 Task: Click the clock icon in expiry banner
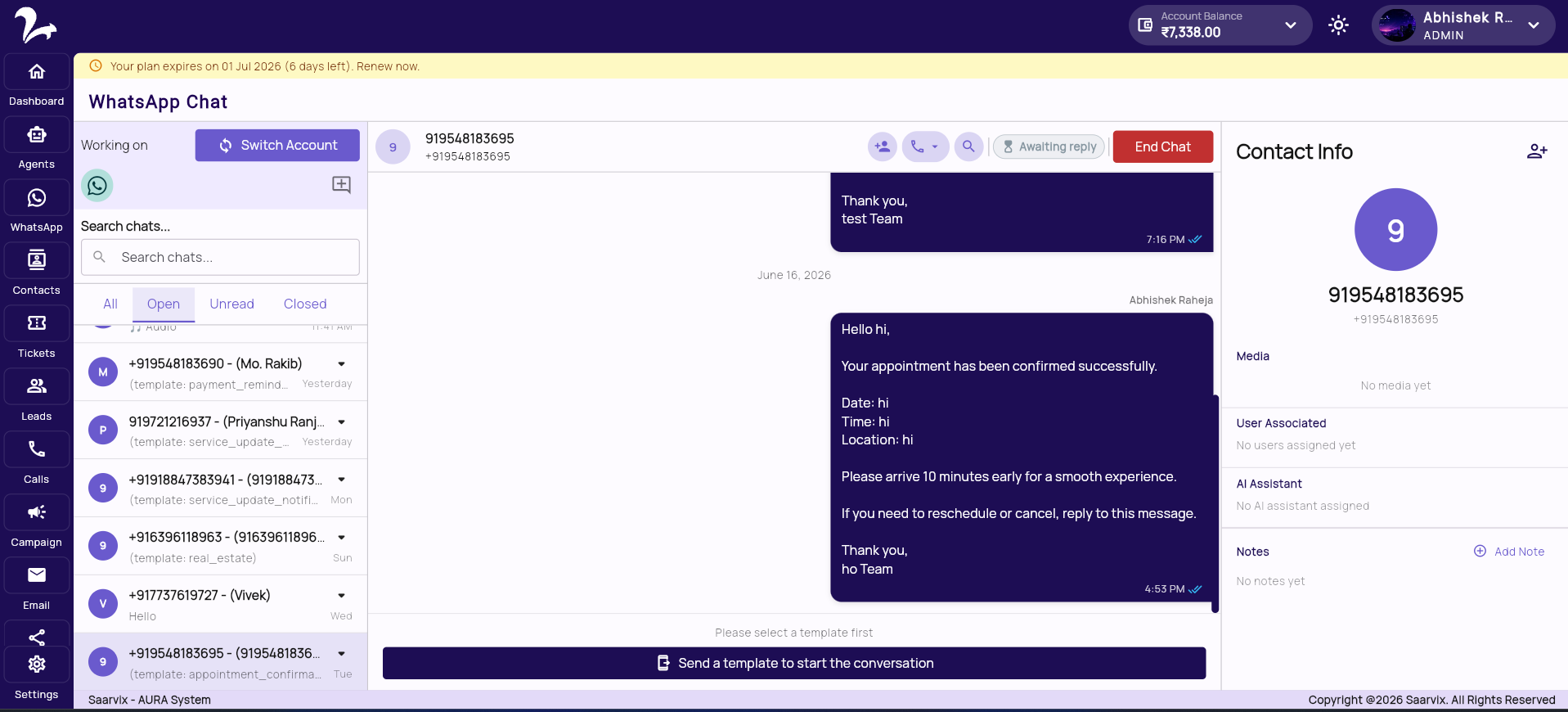(96, 66)
